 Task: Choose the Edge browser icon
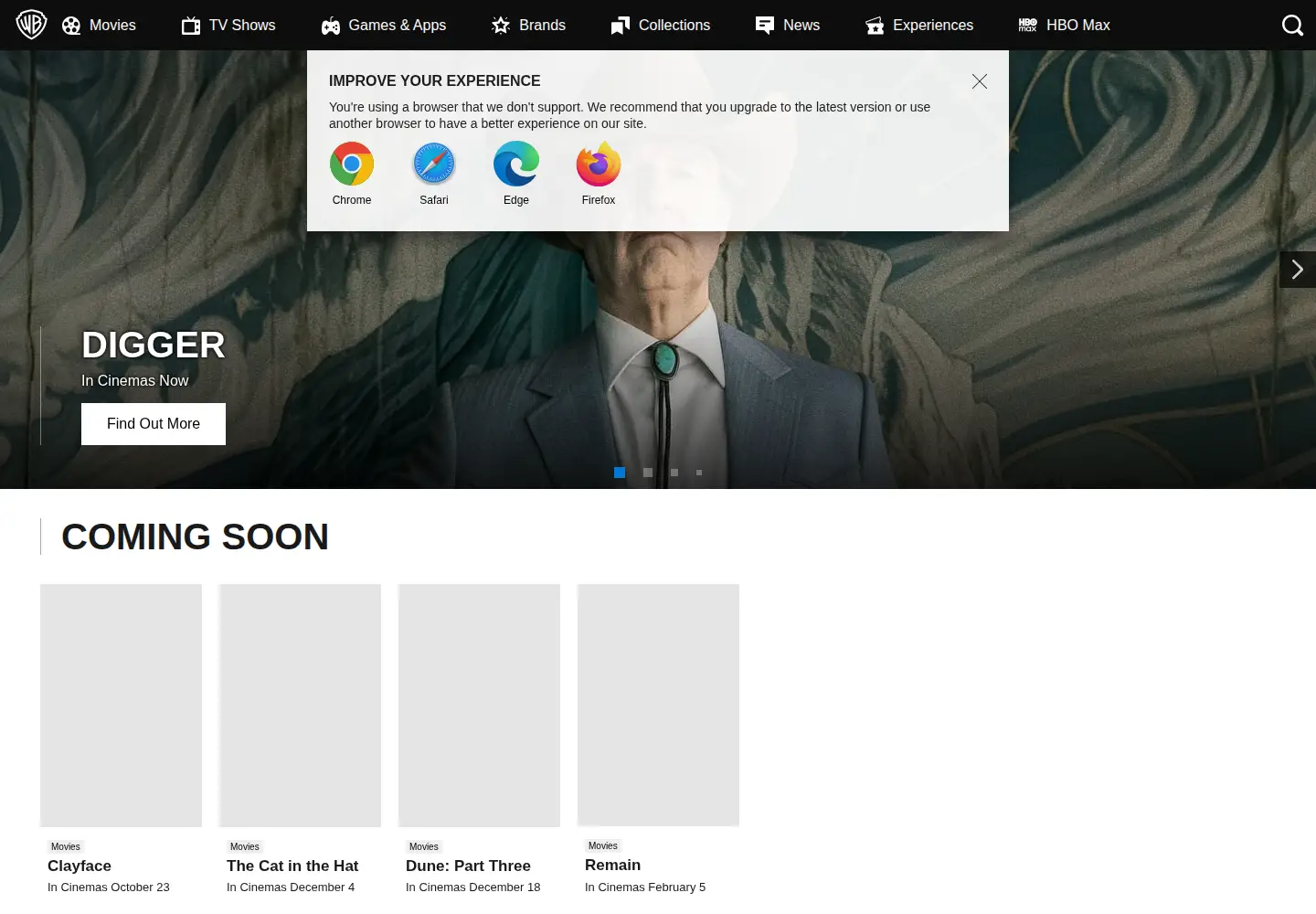point(516,165)
